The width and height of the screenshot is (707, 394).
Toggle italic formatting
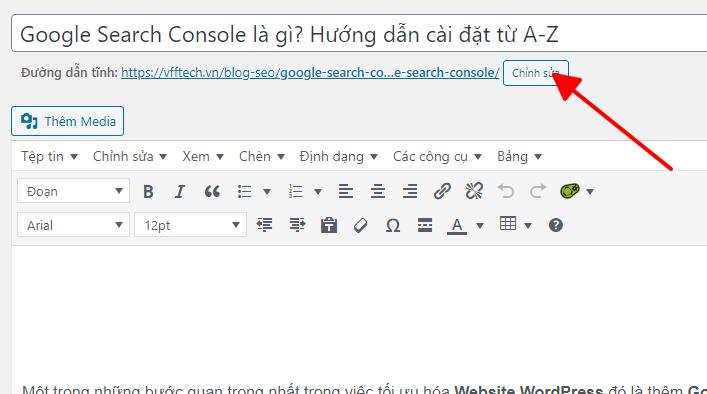tap(180, 192)
